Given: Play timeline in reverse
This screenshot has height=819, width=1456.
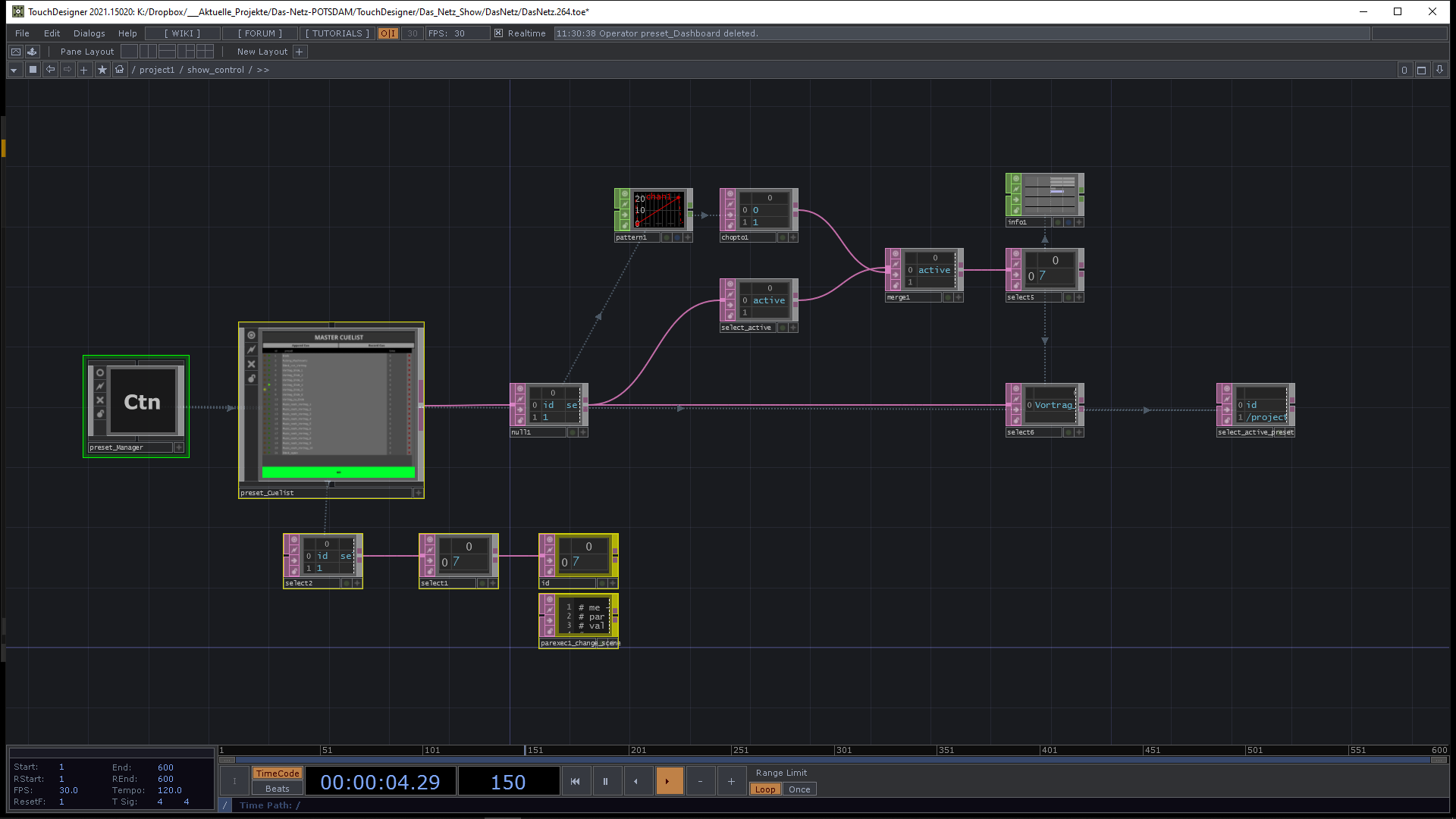Looking at the screenshot, I should 637,781.
